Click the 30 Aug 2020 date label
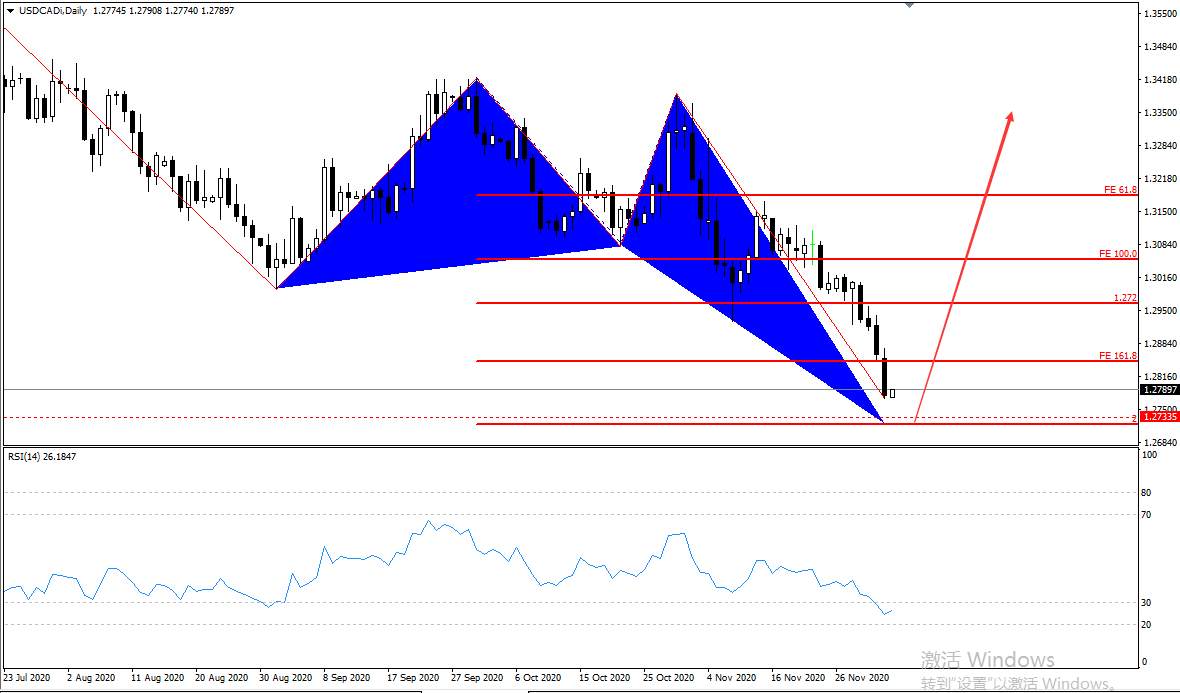Screen dimensions: 1180x693 click(x=285, y=678)
